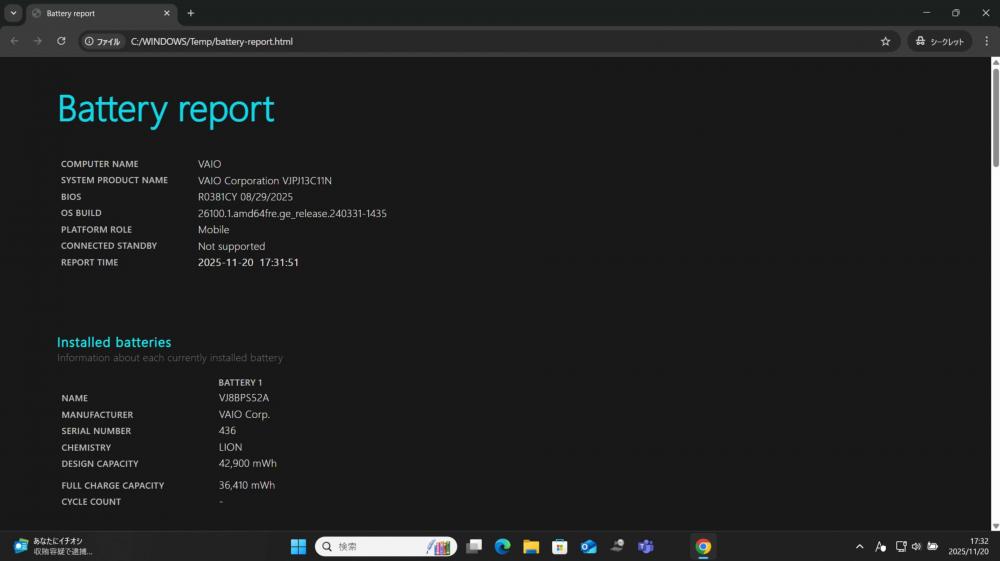The height and width of the screenshot is (561, 1000).
Task: Click the taskbar 検索 search box
Action: click(386, 546)
